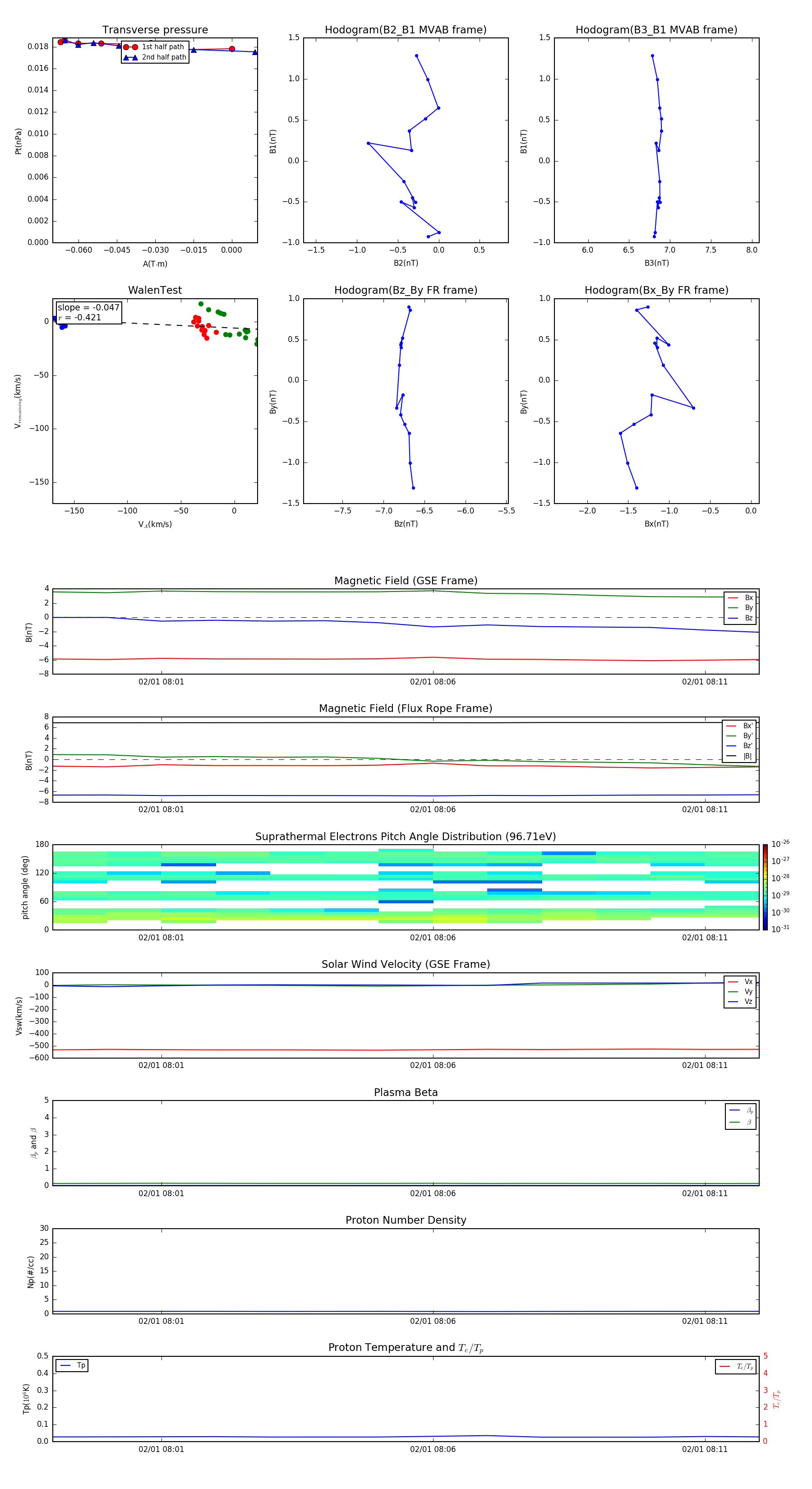Click the 'Pt(nPa)' y-axis label
Image resolution: width=812 pixels, height=1489 pixels.
(x=18, y=140)
